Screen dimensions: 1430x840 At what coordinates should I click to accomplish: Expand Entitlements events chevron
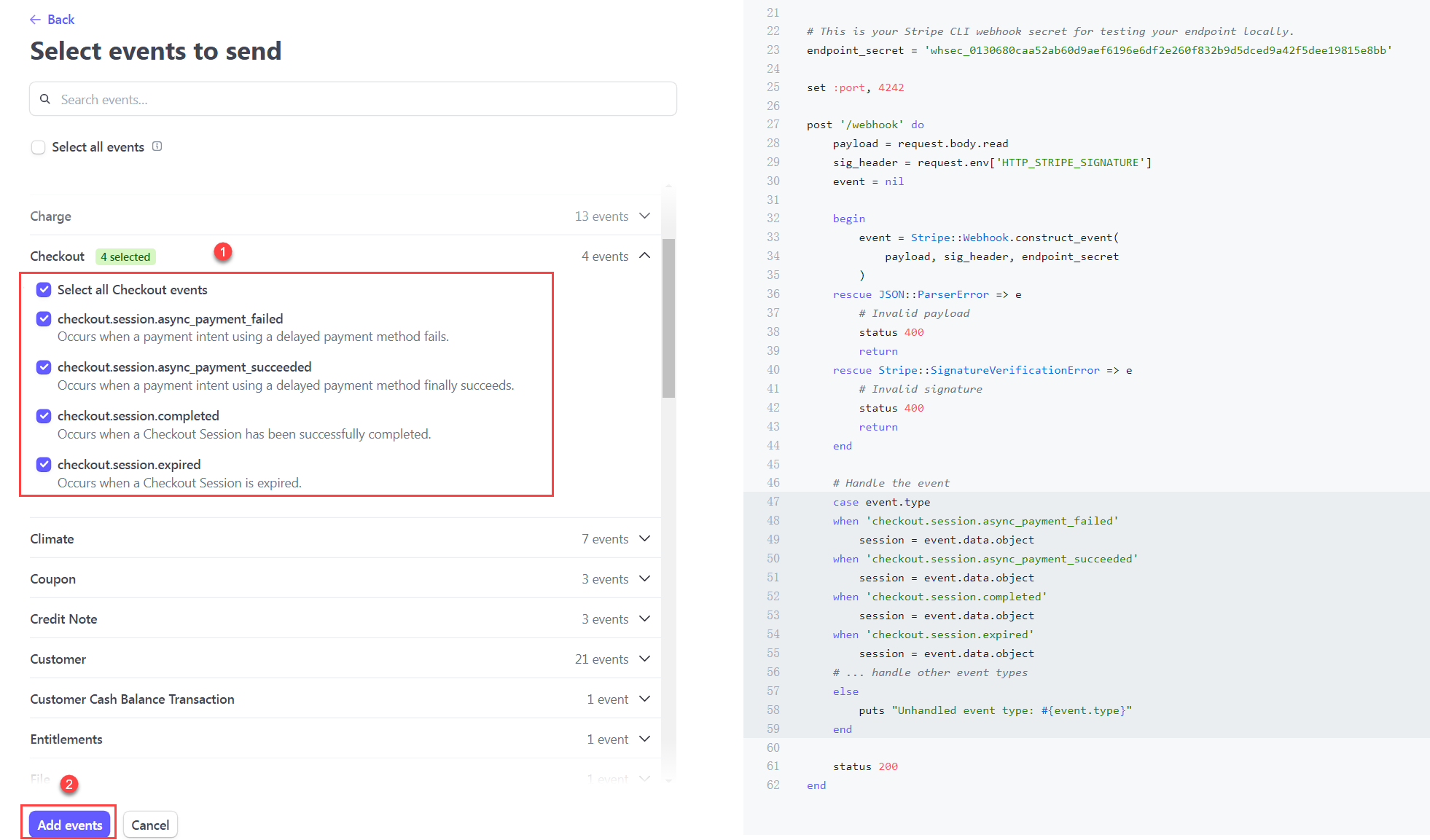644,739
